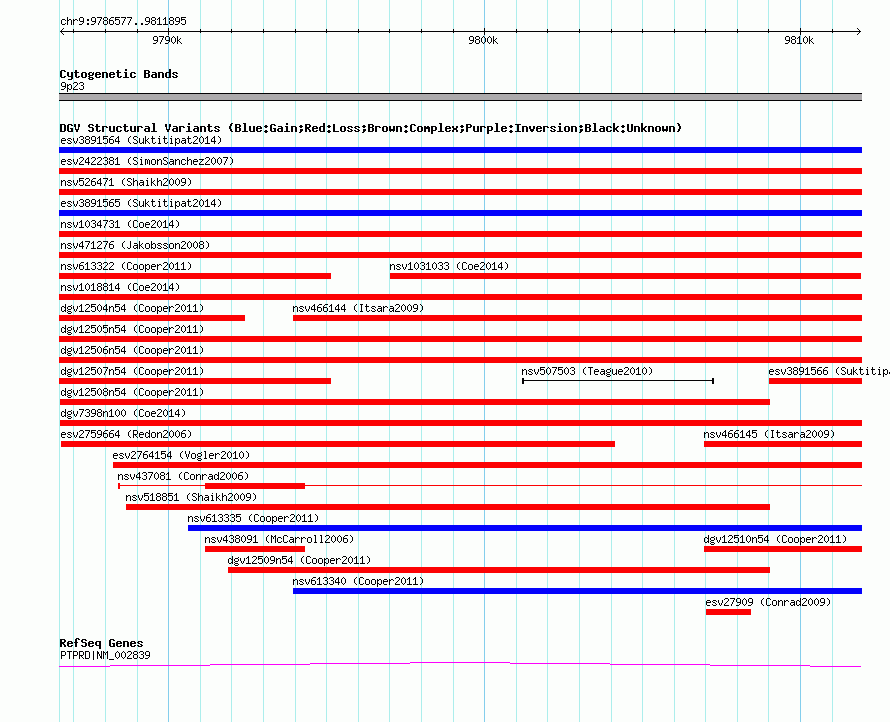Open the esv27909 (Conrad2009) label
The width and height of the screenshot is (890, 722).
click(768, 602)
